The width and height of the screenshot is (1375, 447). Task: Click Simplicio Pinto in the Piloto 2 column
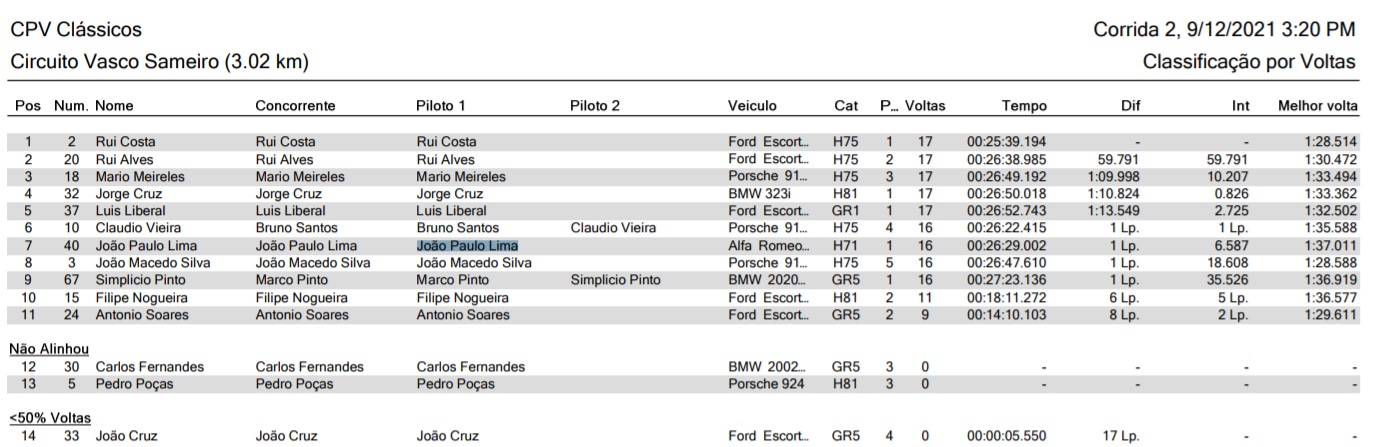tap(615, 280)
